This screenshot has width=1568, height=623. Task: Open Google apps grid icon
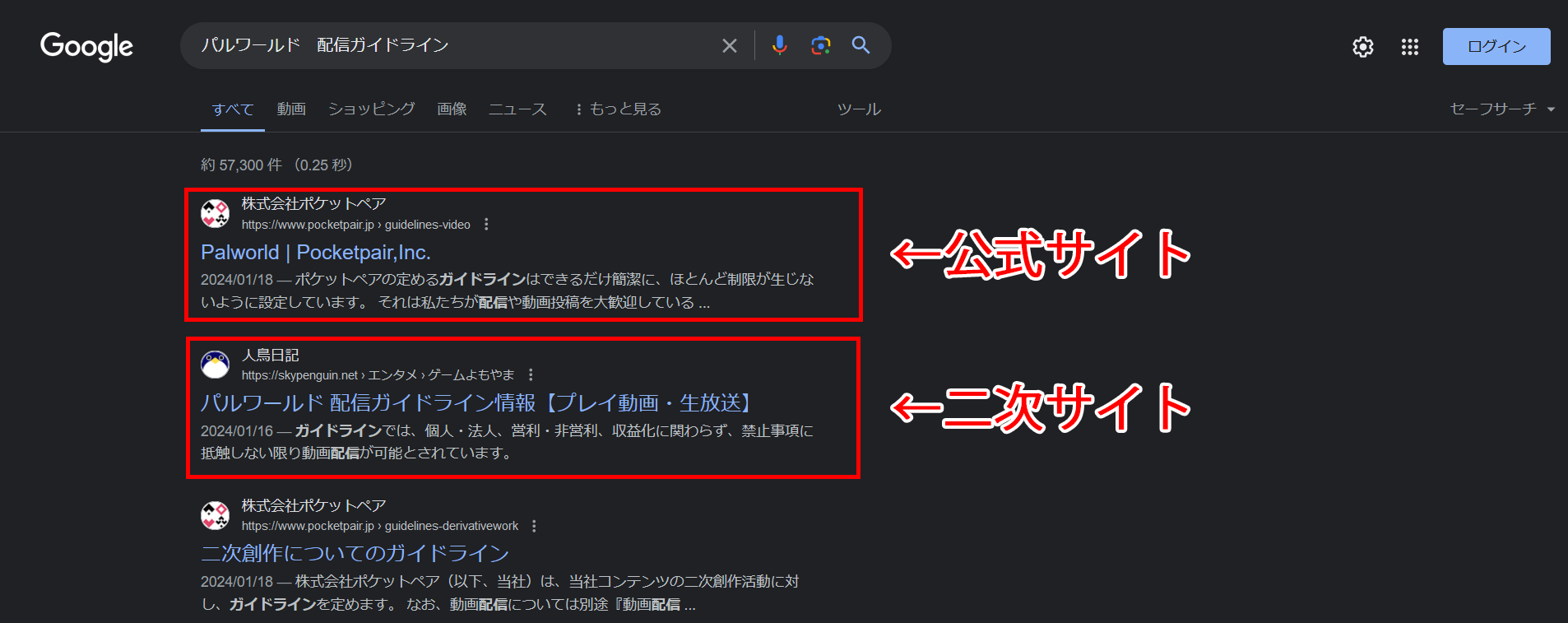click(x=1410, y=47)
